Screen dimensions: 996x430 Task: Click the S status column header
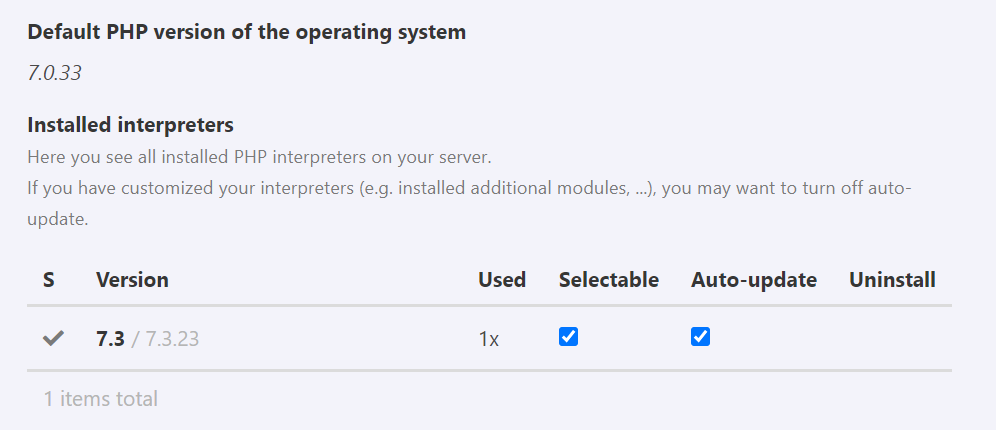[49, 280]
